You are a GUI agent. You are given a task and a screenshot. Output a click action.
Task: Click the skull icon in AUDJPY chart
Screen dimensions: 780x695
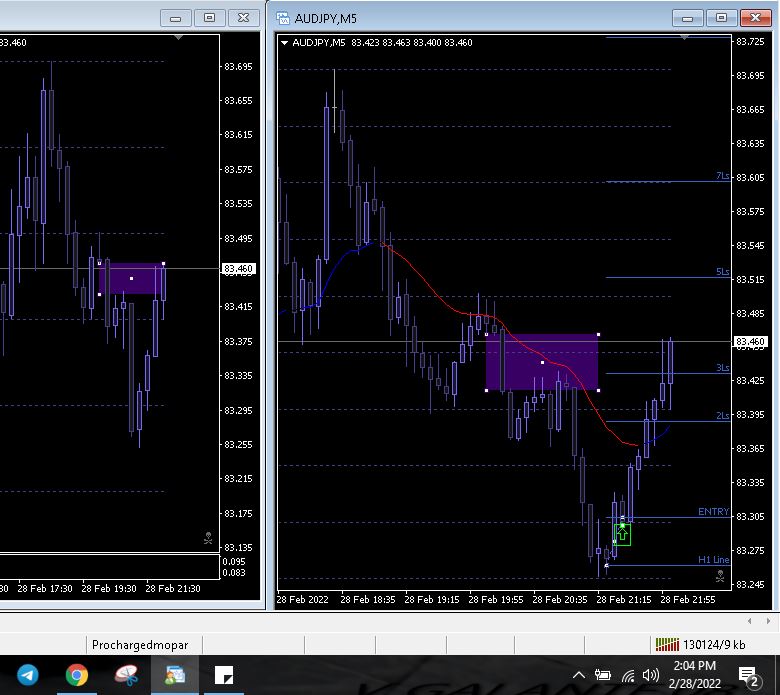pos(719,577)
